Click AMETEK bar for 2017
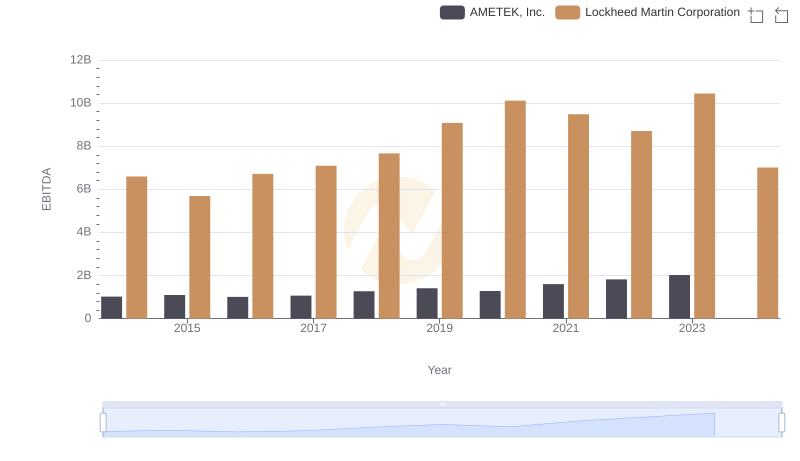This screenshot has width=800, height=461. click(301, 307)
